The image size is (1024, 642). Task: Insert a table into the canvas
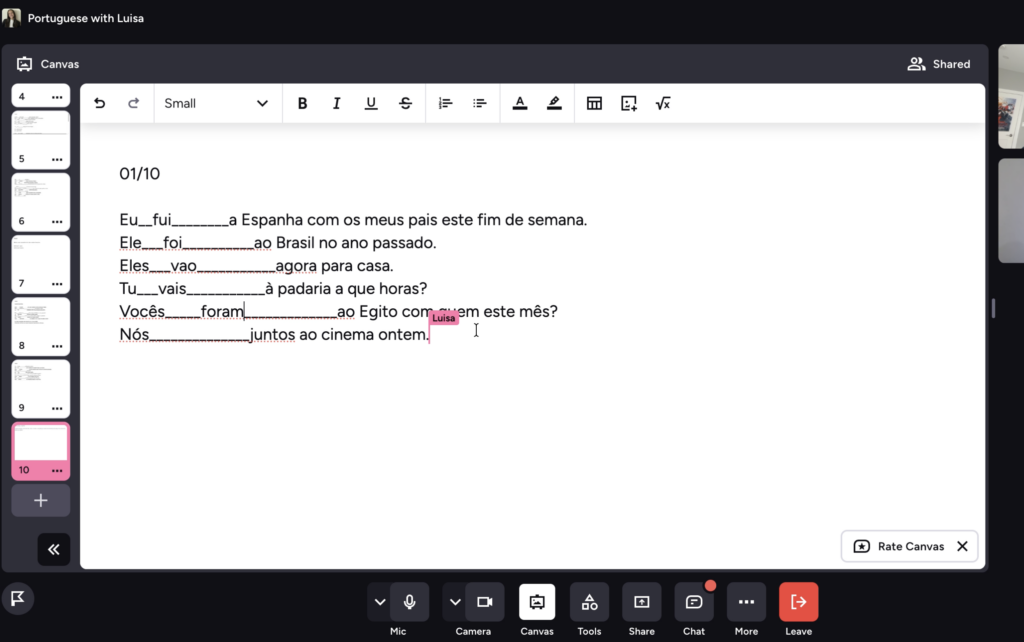coord(594,103)
